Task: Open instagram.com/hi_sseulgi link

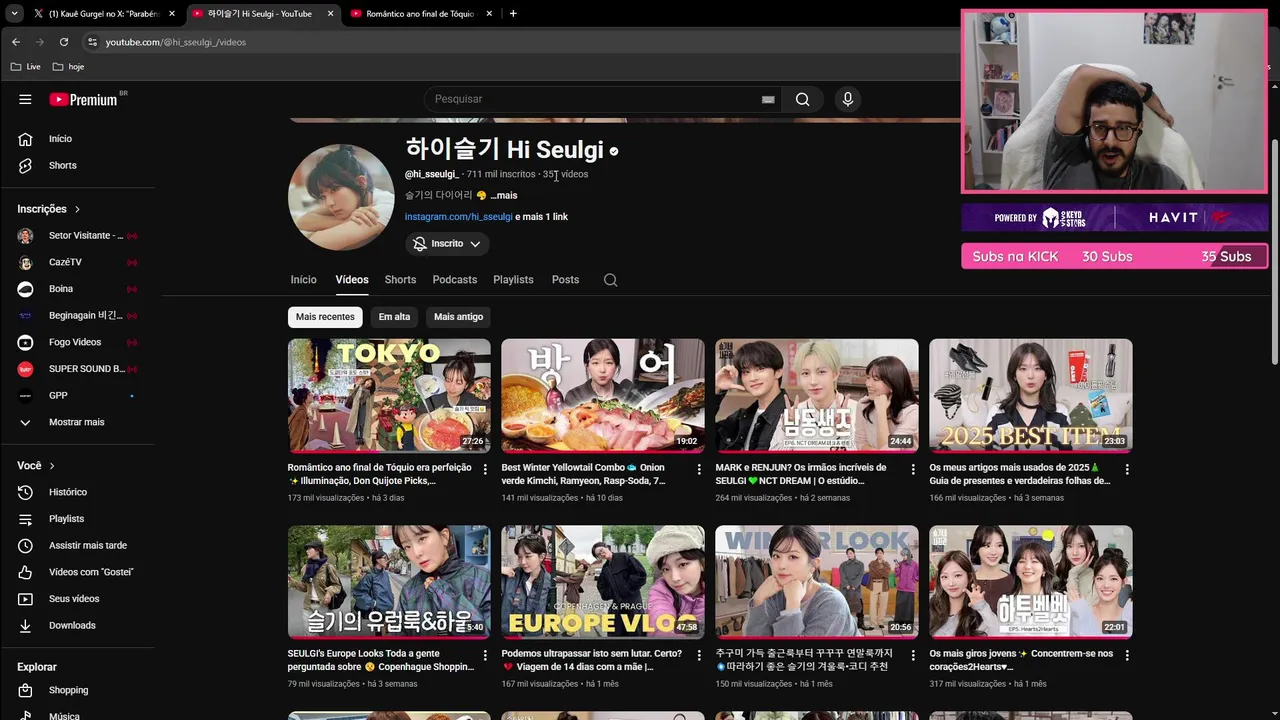Action: click(x=458, y=217)
